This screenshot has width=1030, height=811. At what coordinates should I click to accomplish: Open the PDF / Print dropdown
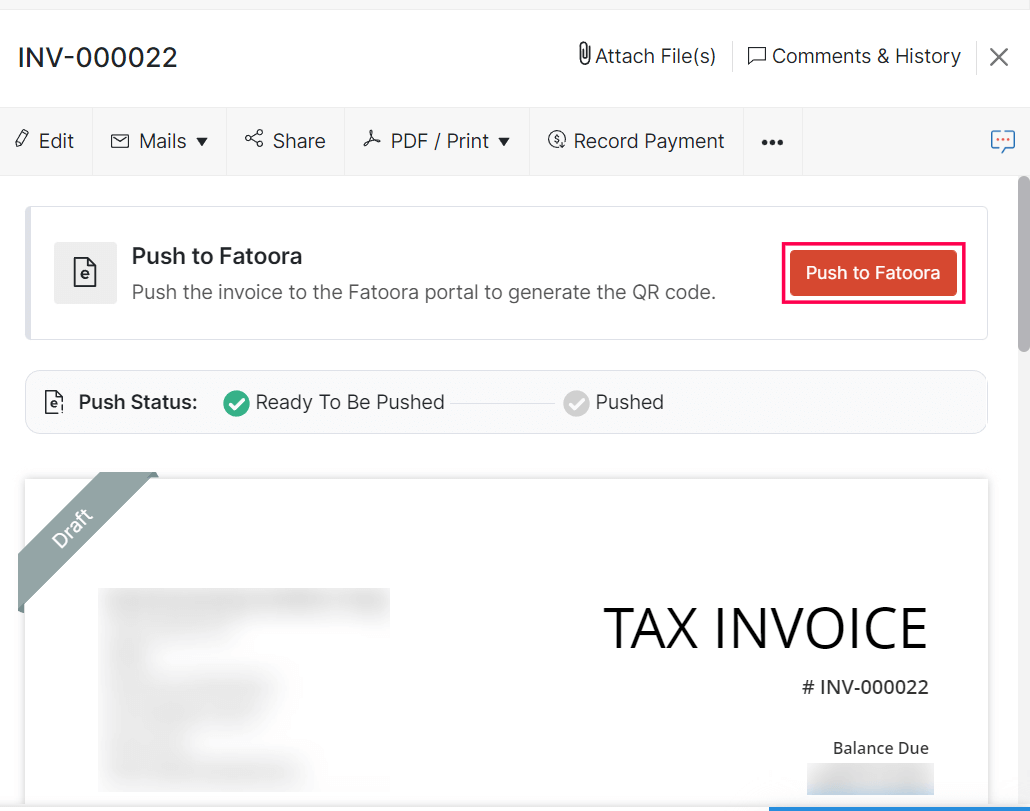437,141
